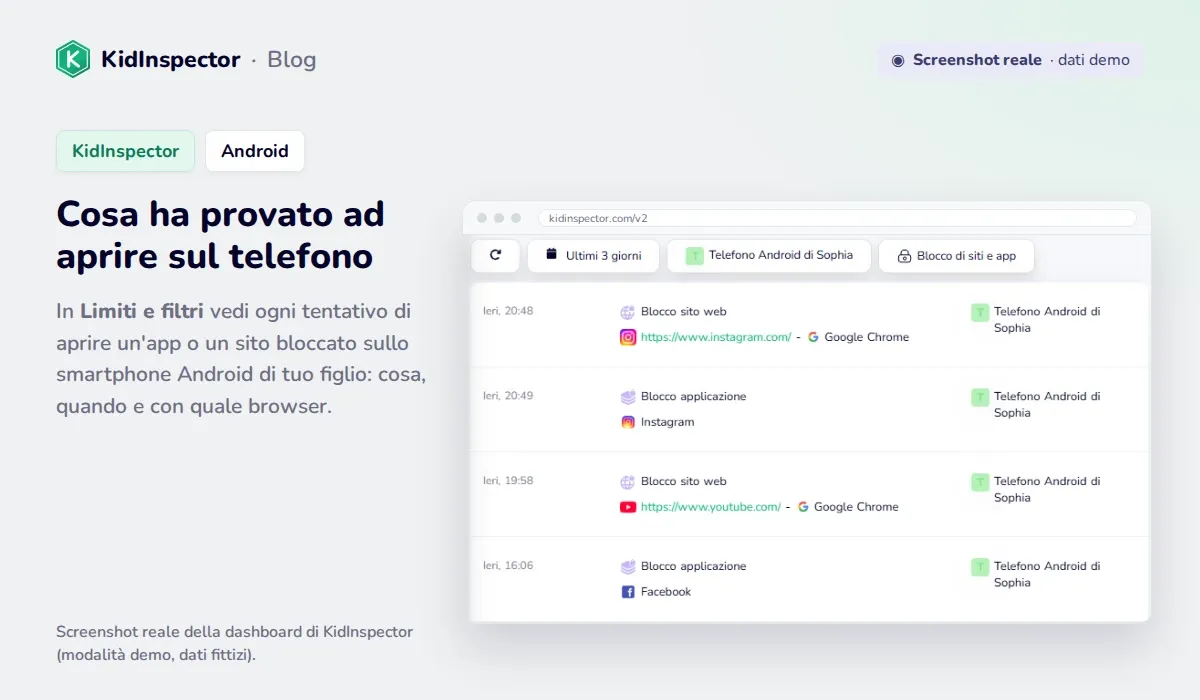The height and width of the screenshot is (700, 1200).
Task: Click the green T device avatar in the 20:48 row
Action: 980,313
